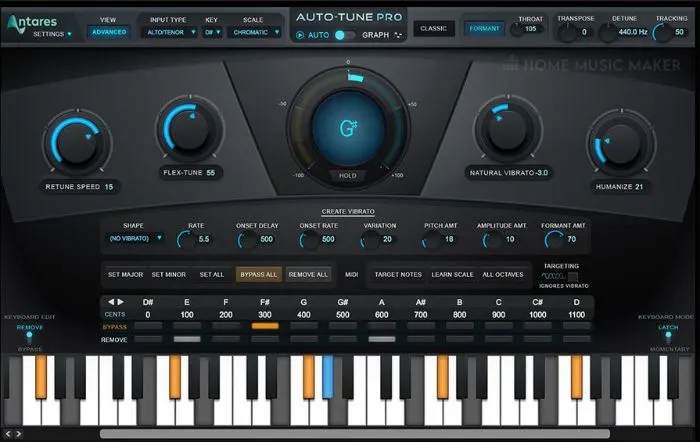
Task: Click the Humanize knob
Action: click(x=621, y=142)
